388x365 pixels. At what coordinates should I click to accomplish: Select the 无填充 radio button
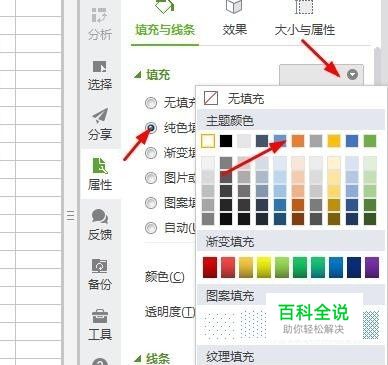151,103
